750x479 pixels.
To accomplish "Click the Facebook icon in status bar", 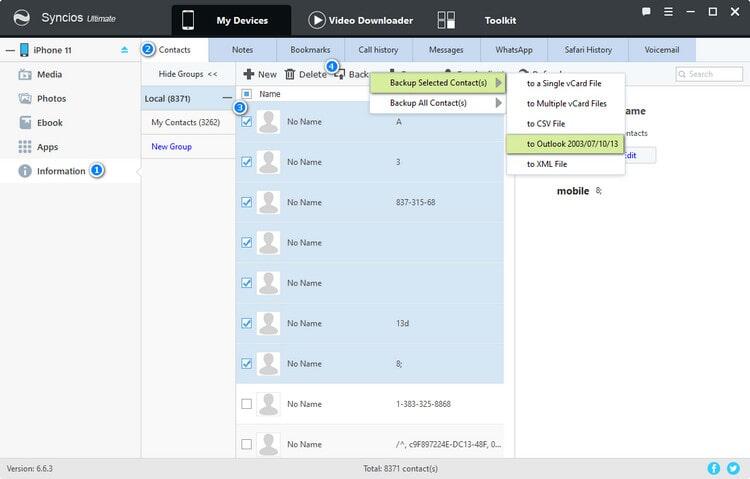I will [714, 468].
